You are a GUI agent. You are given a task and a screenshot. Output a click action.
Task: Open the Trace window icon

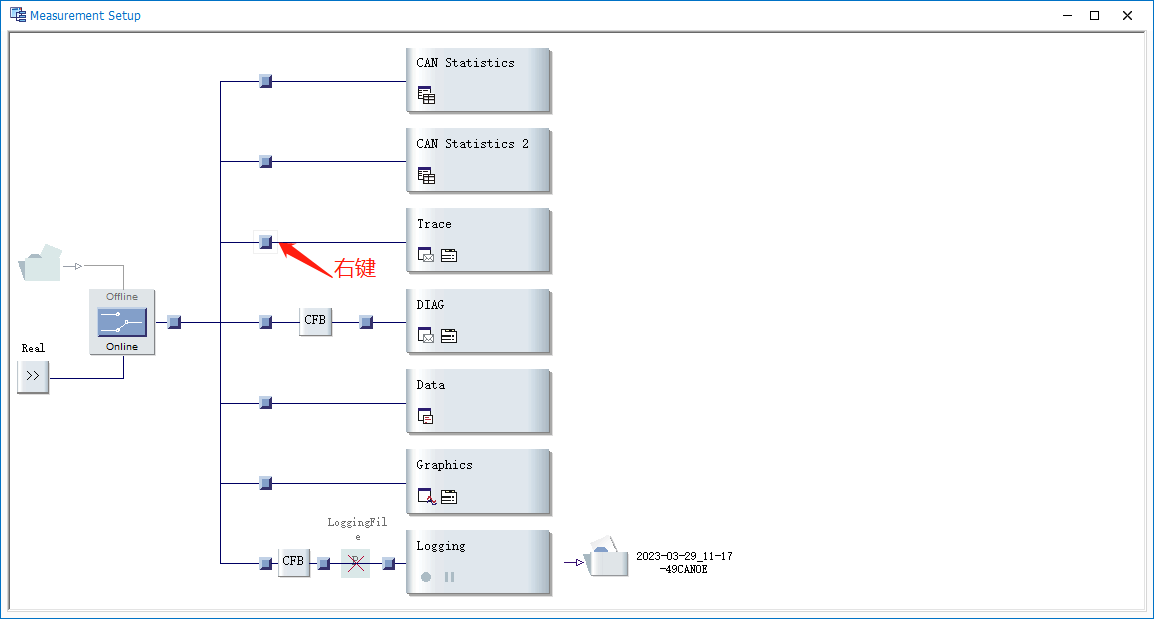coord(425,254)
